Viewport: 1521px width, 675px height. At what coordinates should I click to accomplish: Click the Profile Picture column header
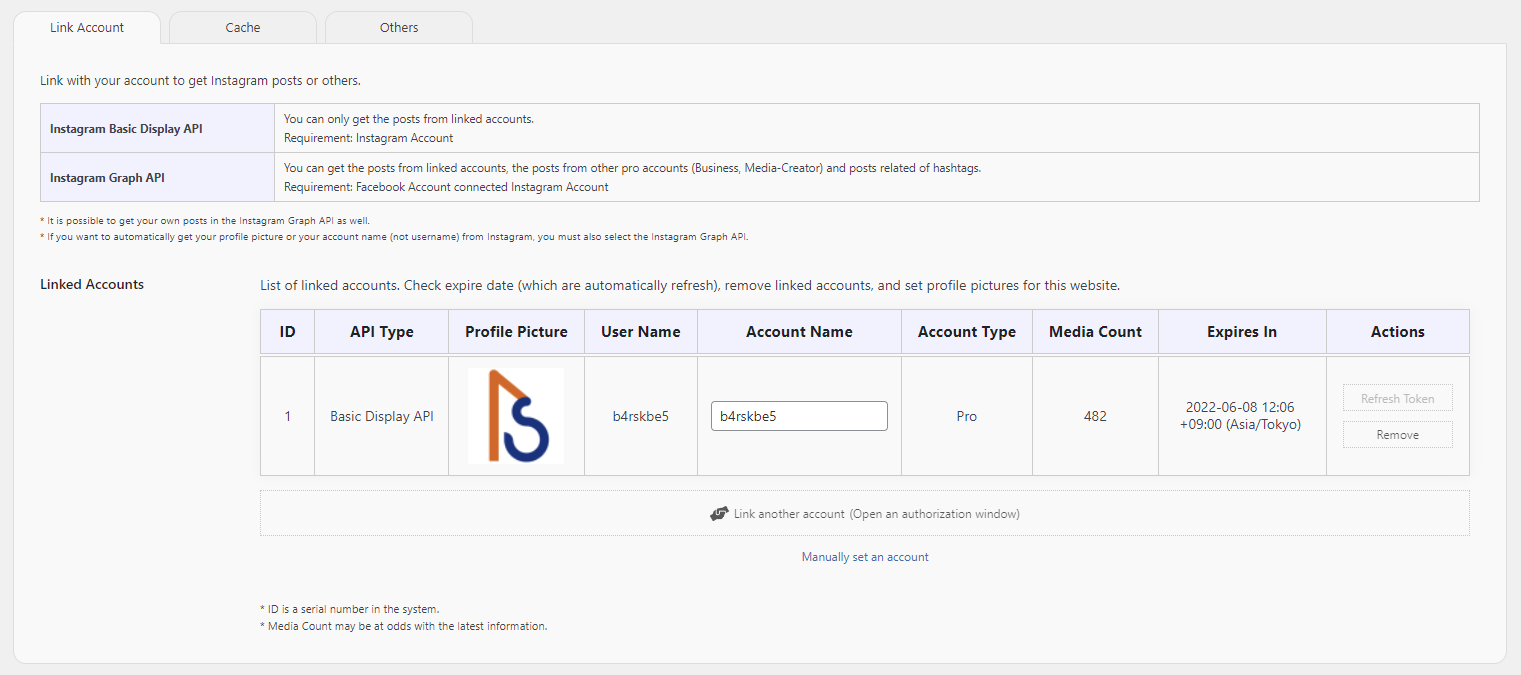(516, 332)
